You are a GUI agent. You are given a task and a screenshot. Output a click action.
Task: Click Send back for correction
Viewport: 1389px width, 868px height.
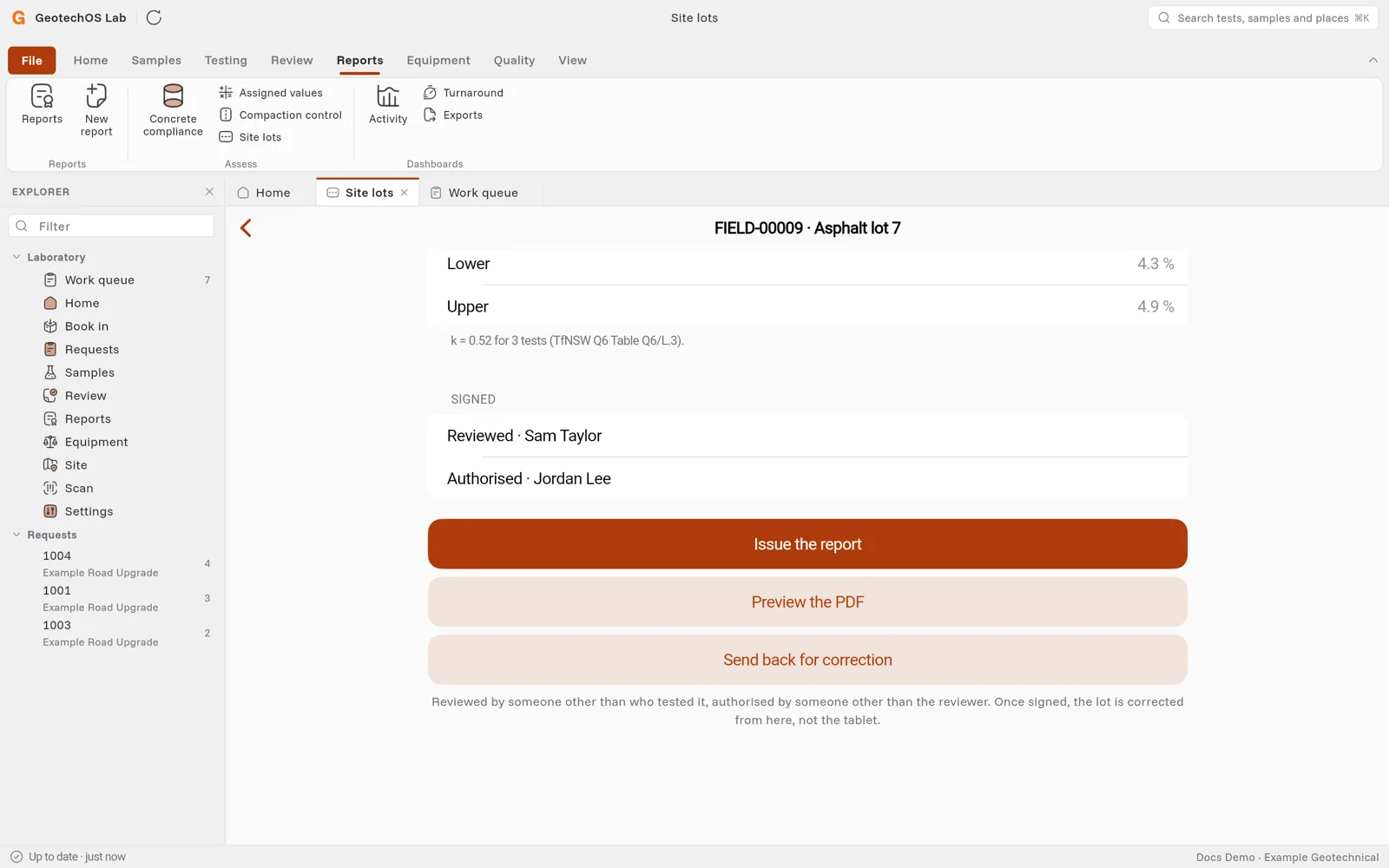[807, 660]
